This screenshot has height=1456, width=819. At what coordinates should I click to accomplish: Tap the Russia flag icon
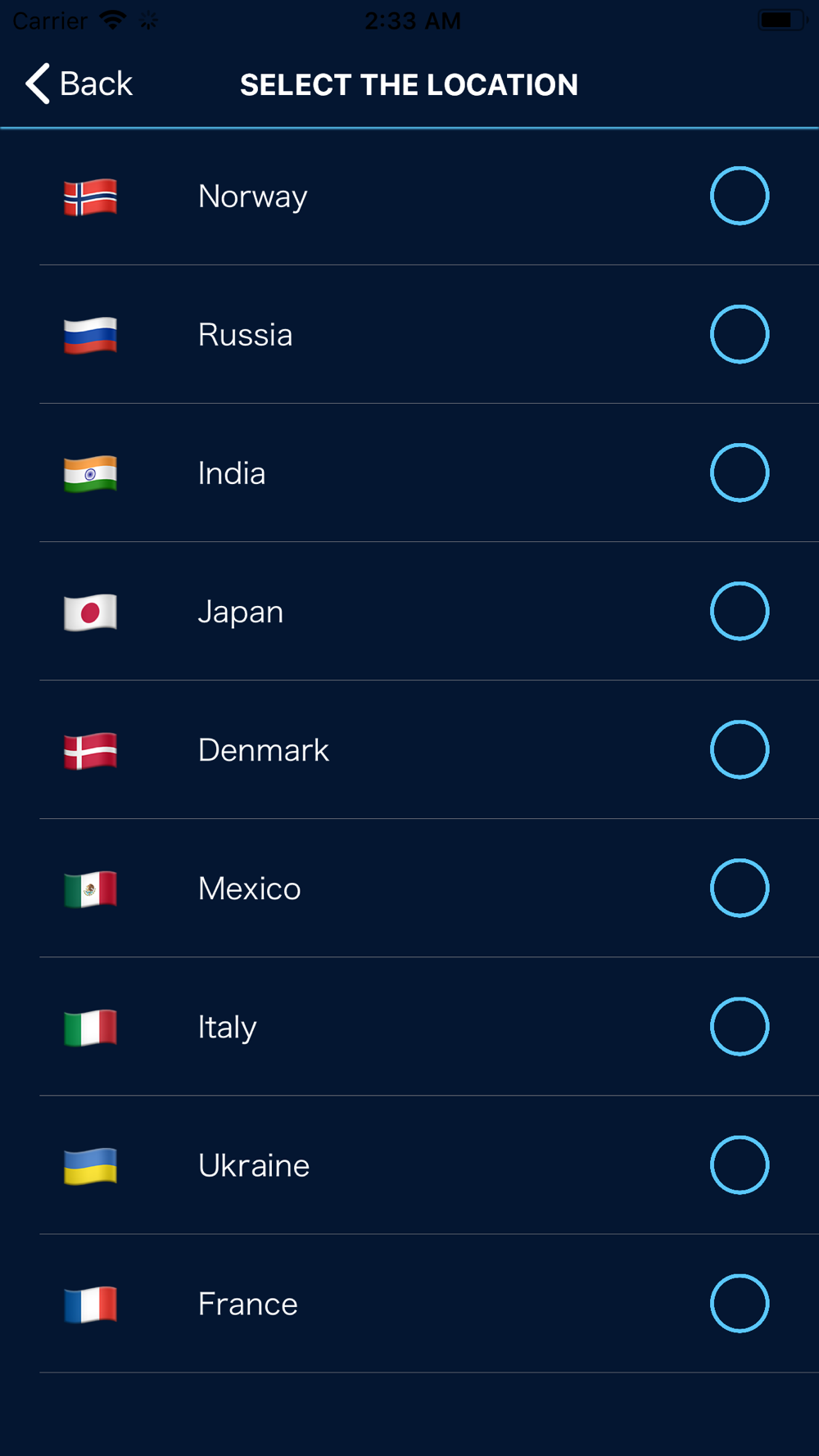coord(91,335)
